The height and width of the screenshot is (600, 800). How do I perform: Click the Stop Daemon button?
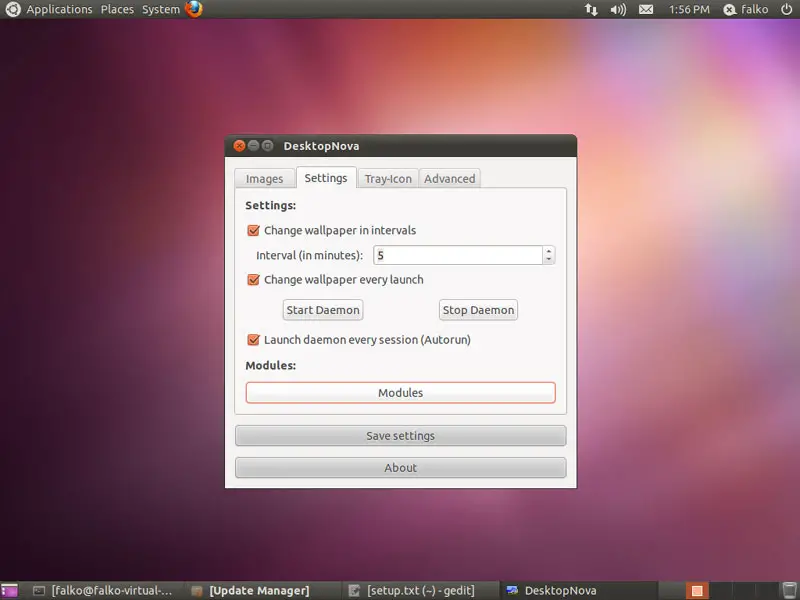479,310
